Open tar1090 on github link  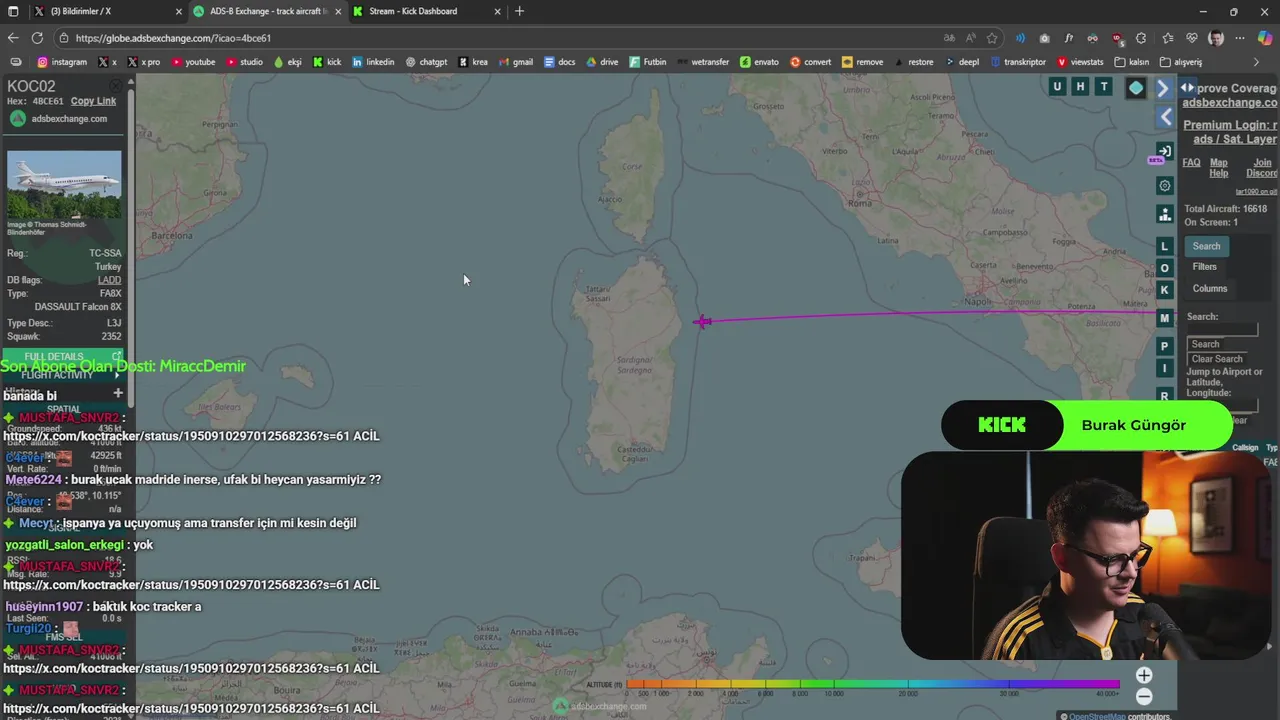(1256, 191)
